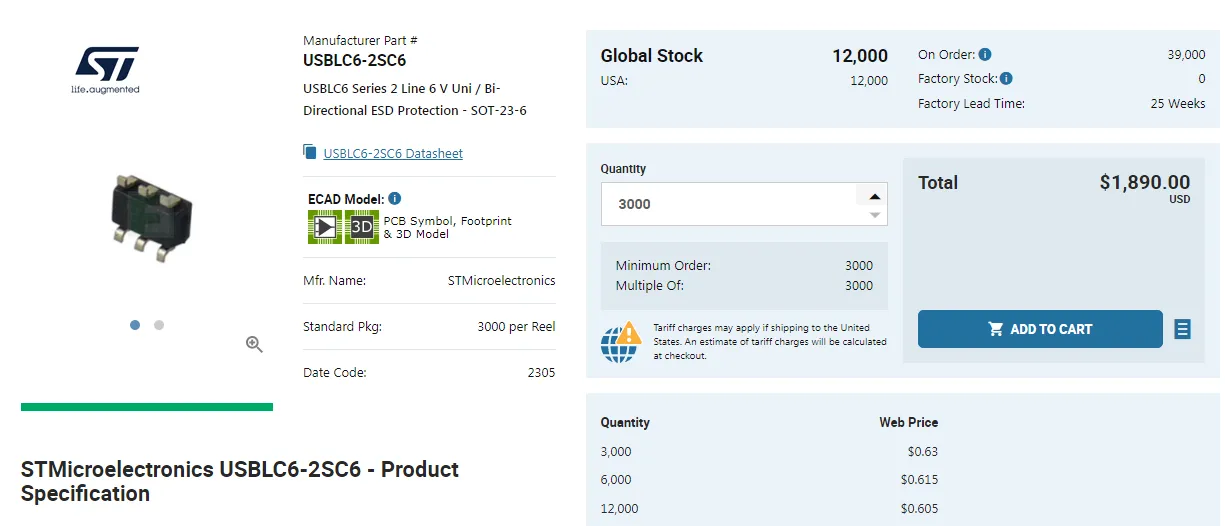Click the Factory Lead Time 25 Weeks value
The height and width of the screenshot is (526, 1225).
coord(1178,103)
